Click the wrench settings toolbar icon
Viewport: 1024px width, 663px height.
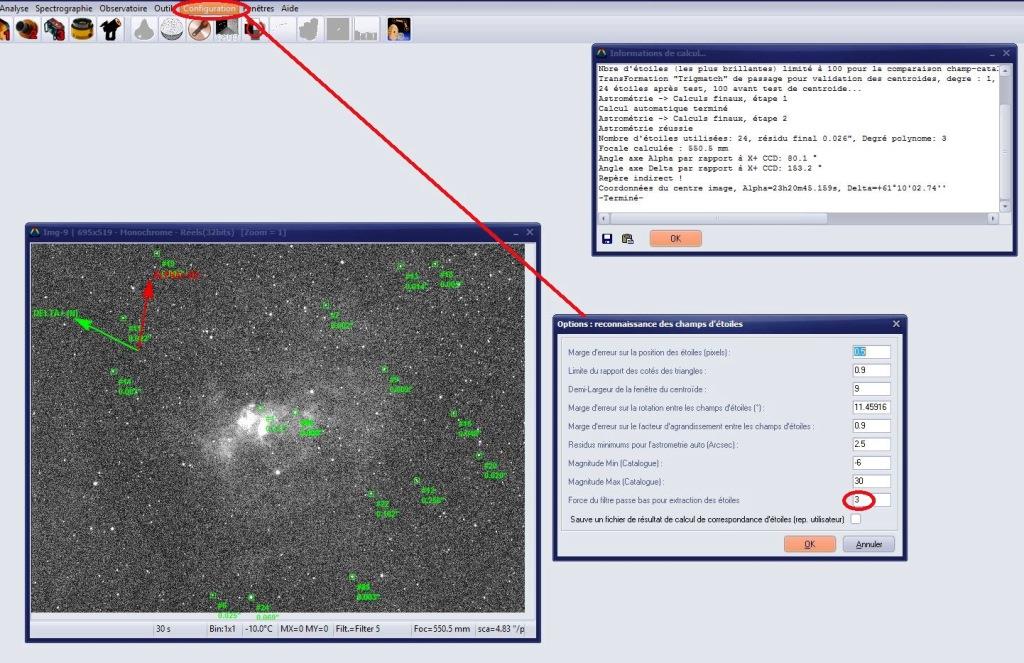pos(200,29)
